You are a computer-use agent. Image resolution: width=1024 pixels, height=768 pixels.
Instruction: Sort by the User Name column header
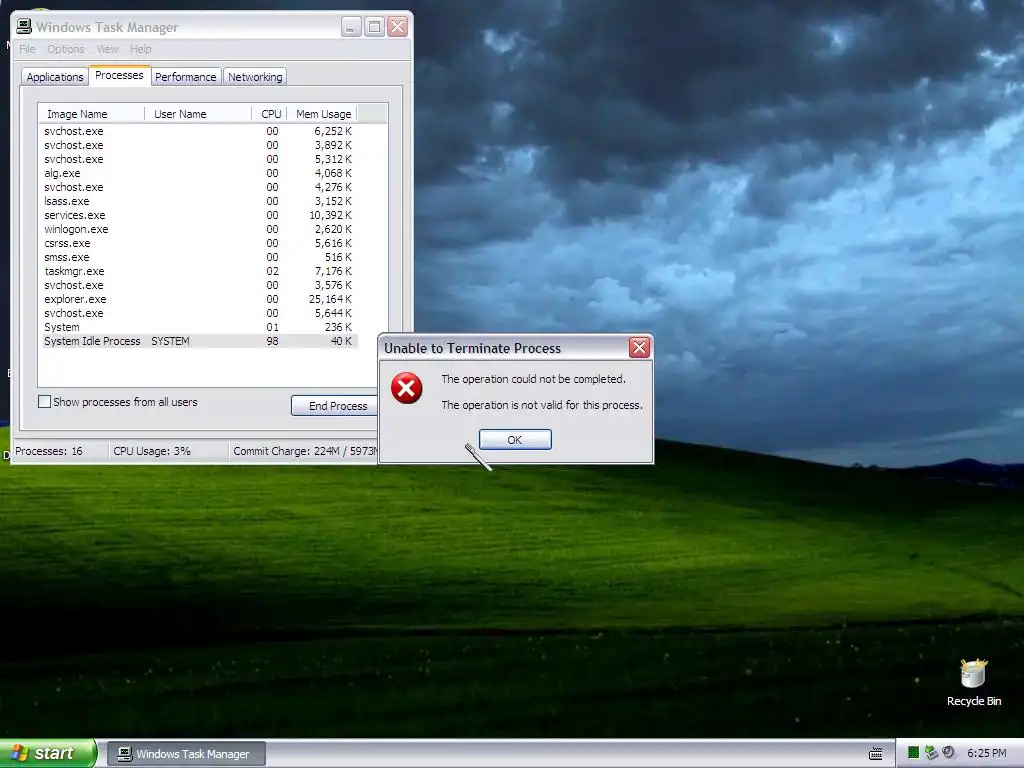[198, 114]
